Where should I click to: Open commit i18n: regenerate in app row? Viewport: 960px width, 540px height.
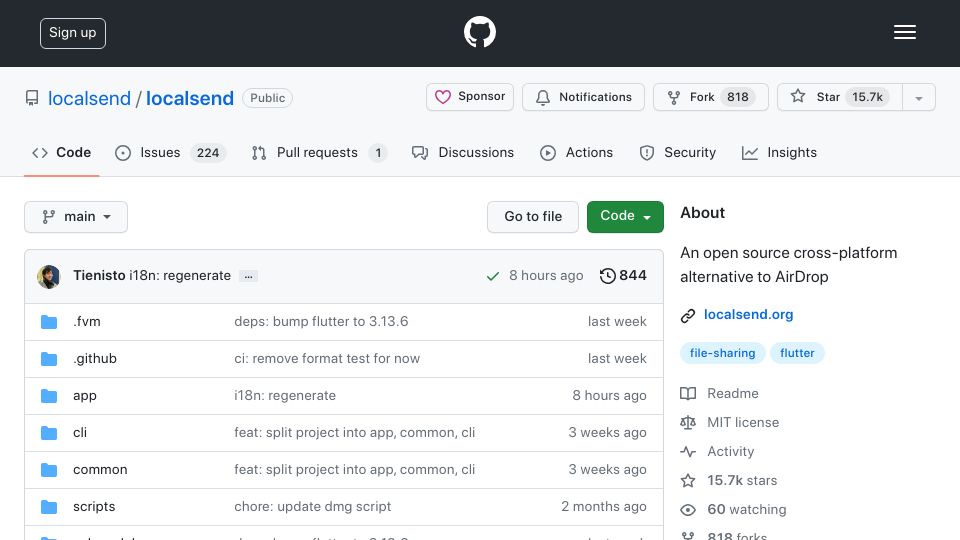pos(285,396)
